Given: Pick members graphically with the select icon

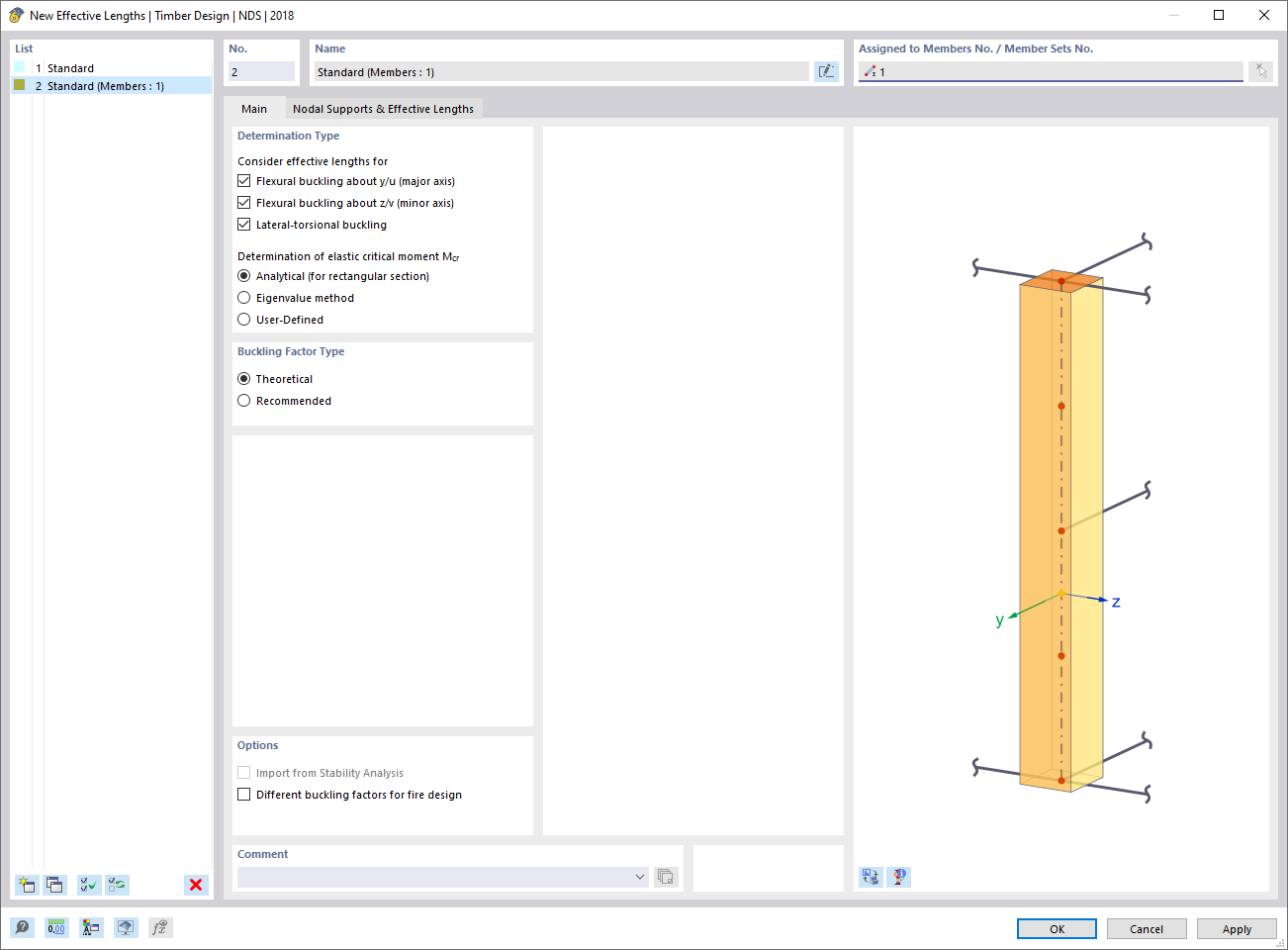Looking at the screenshot, I should tap(1260, 70).
